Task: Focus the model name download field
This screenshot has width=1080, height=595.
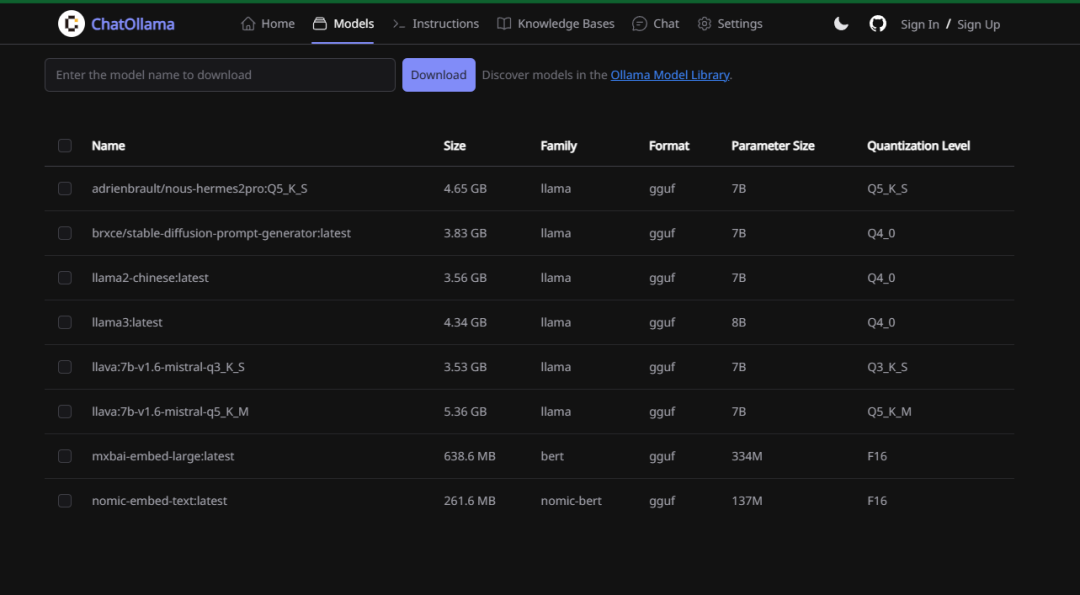Action: (x=220, y=75)
